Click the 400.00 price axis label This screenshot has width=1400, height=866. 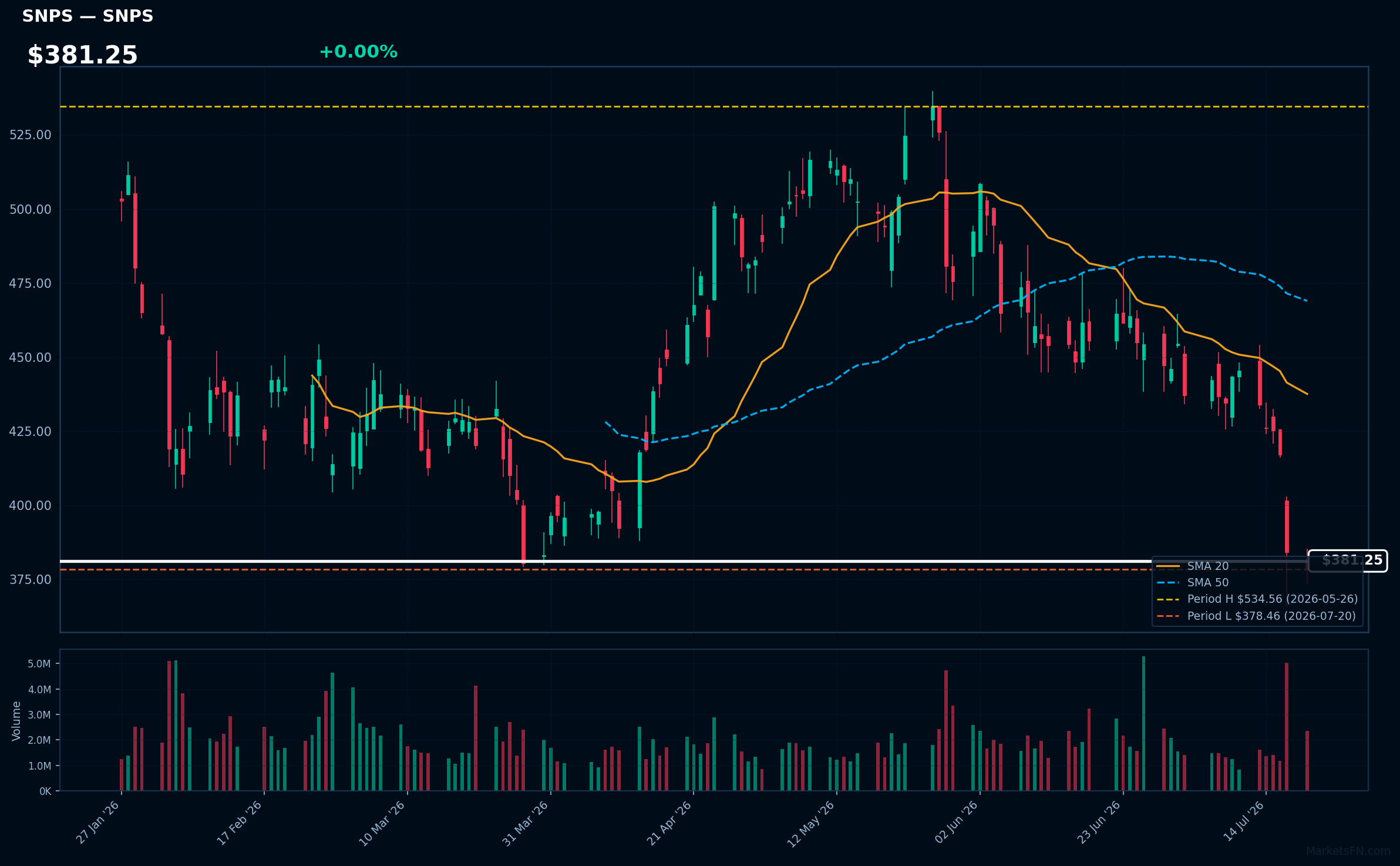31,506
